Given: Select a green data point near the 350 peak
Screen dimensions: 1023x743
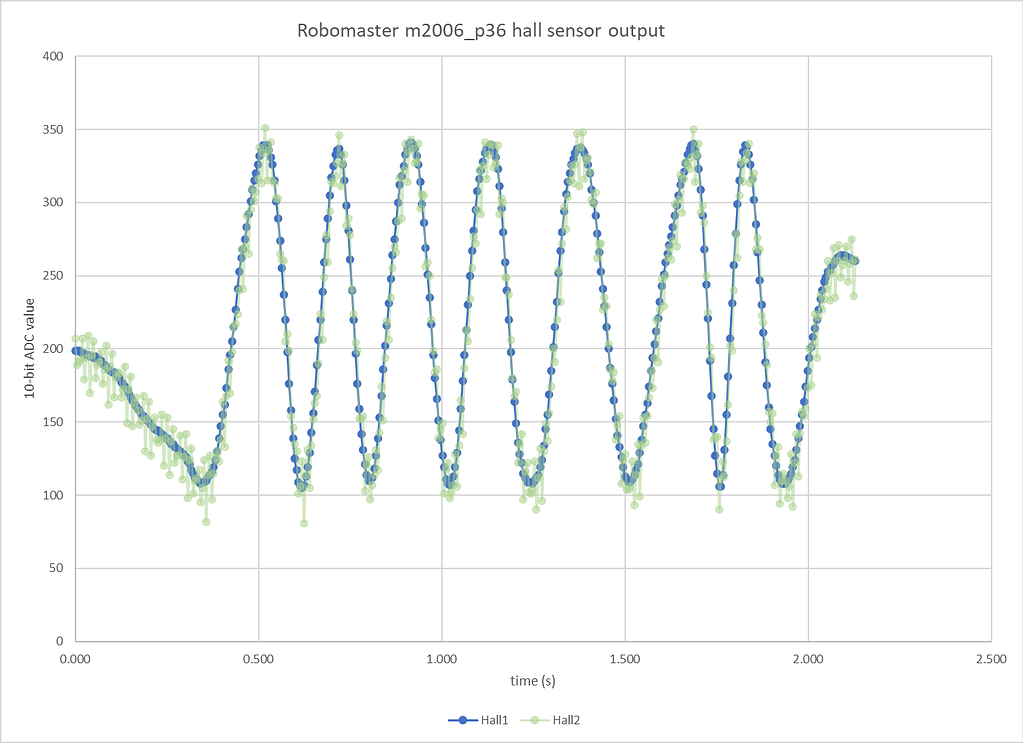Looking at the screenshot, I should pyautogui.click(x=265, y=128).
